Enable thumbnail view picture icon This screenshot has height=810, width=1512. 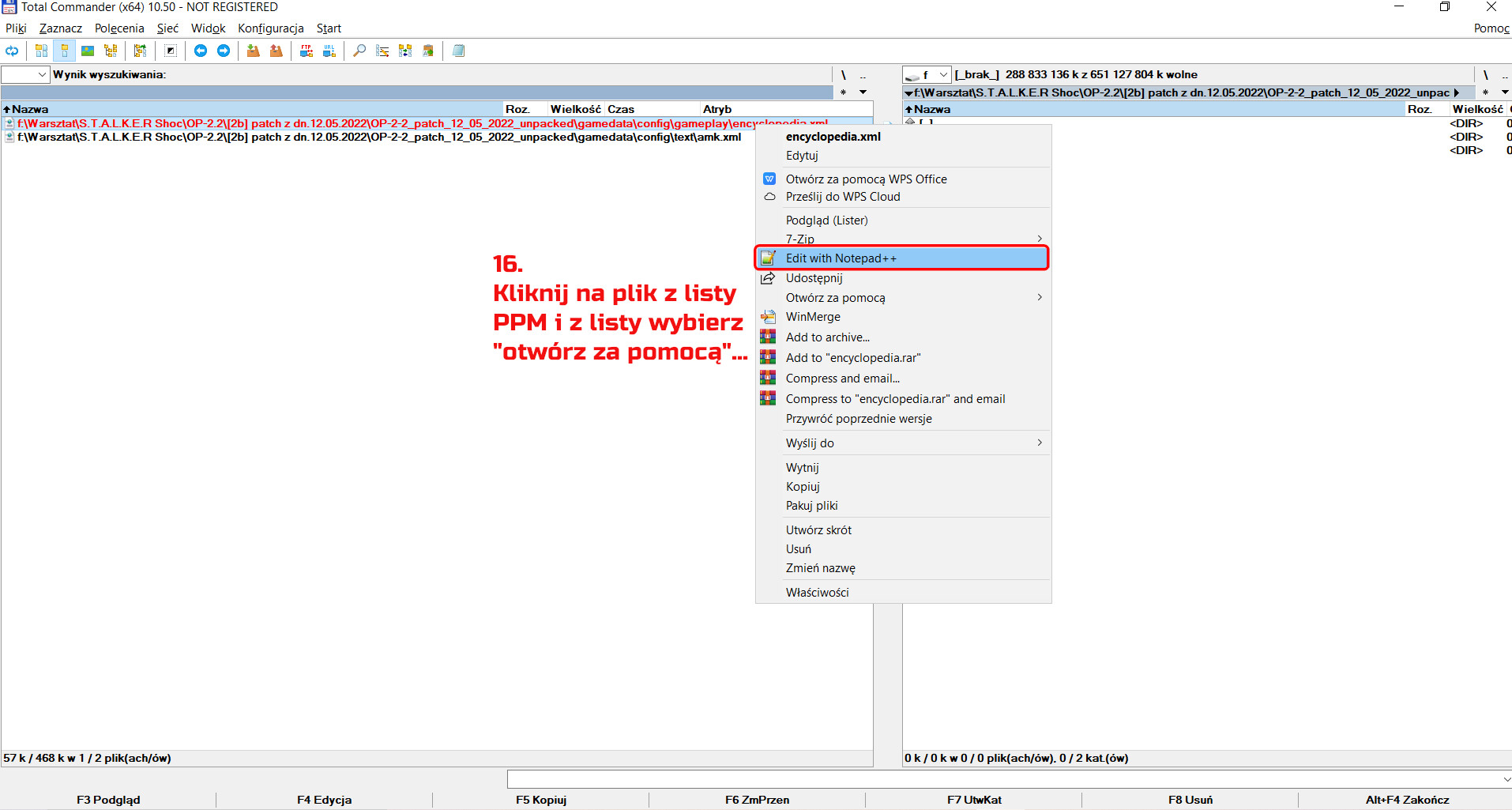tap(88, 51)
